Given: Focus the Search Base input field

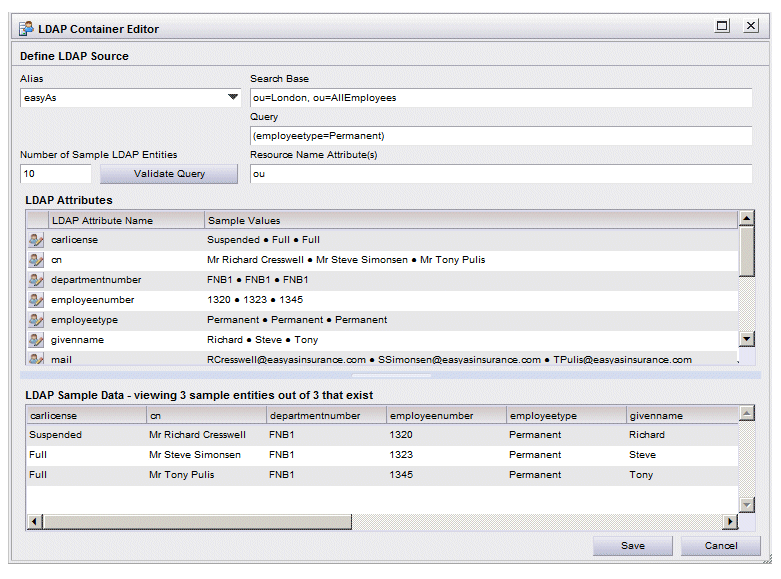Looking at the screenshot, I should pyautogui.click(x=501, y=98).
